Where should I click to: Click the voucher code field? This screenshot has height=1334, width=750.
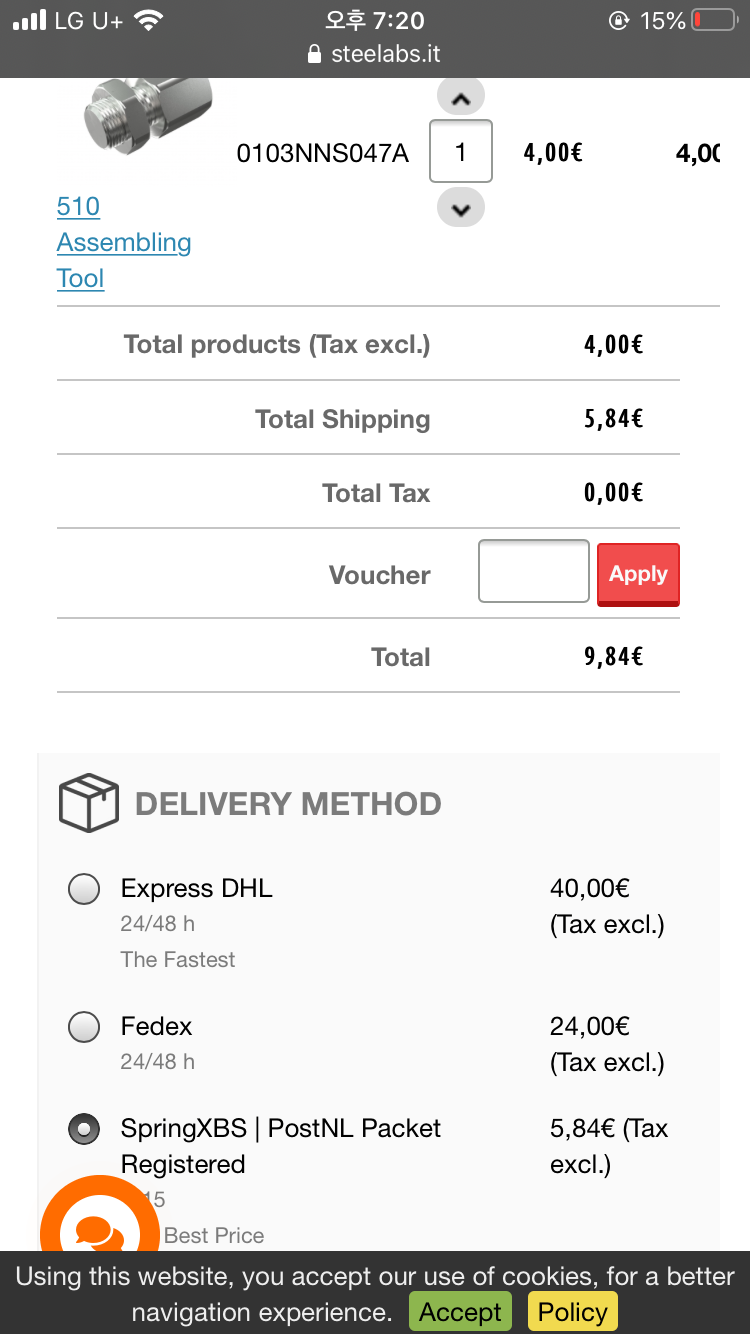pyautogui.click(x=533, y=572)
